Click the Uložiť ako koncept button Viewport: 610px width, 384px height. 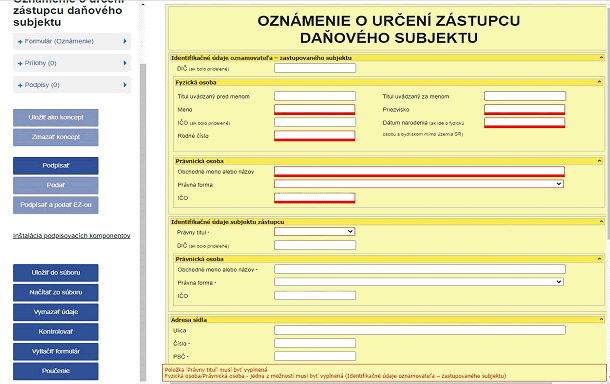56,117
